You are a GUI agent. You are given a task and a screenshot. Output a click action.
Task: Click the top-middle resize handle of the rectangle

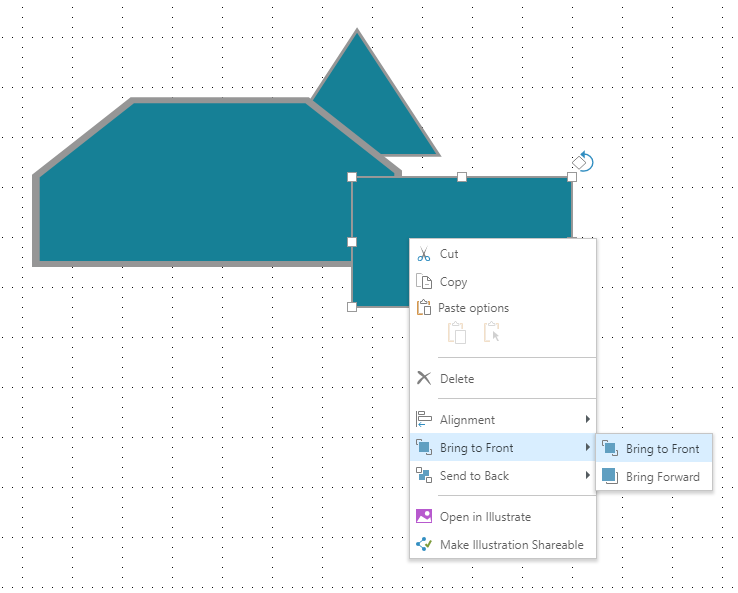pos(462,177)
